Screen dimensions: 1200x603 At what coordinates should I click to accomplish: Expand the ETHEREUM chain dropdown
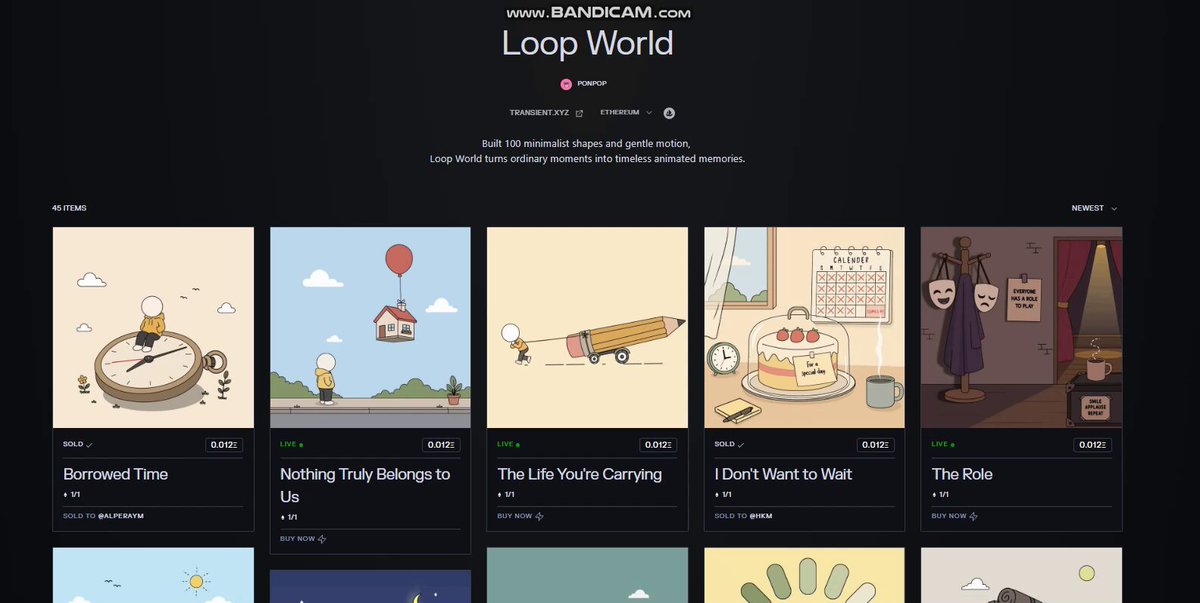[x=626, y=113]
